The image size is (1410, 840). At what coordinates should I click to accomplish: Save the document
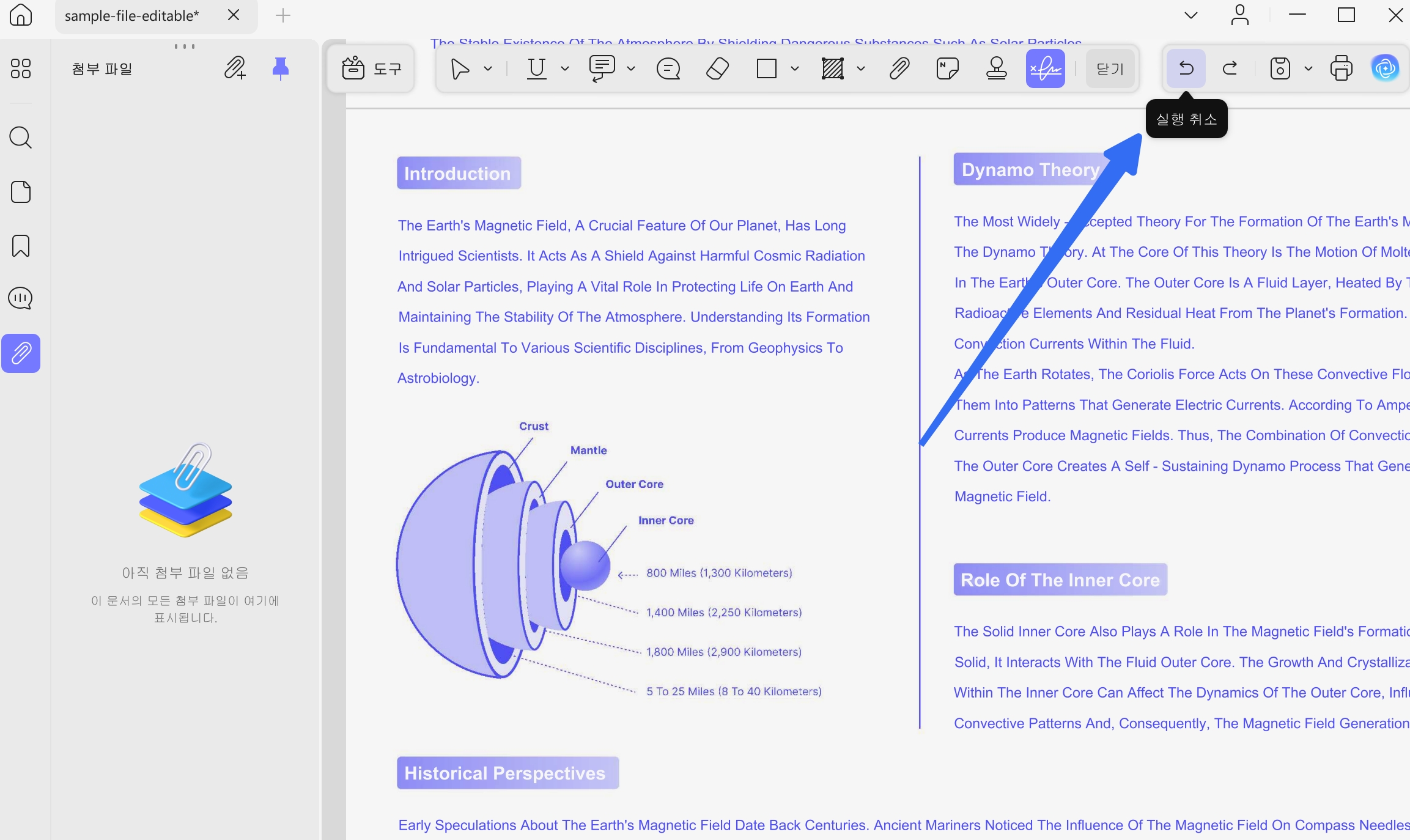coord(1280,68)
